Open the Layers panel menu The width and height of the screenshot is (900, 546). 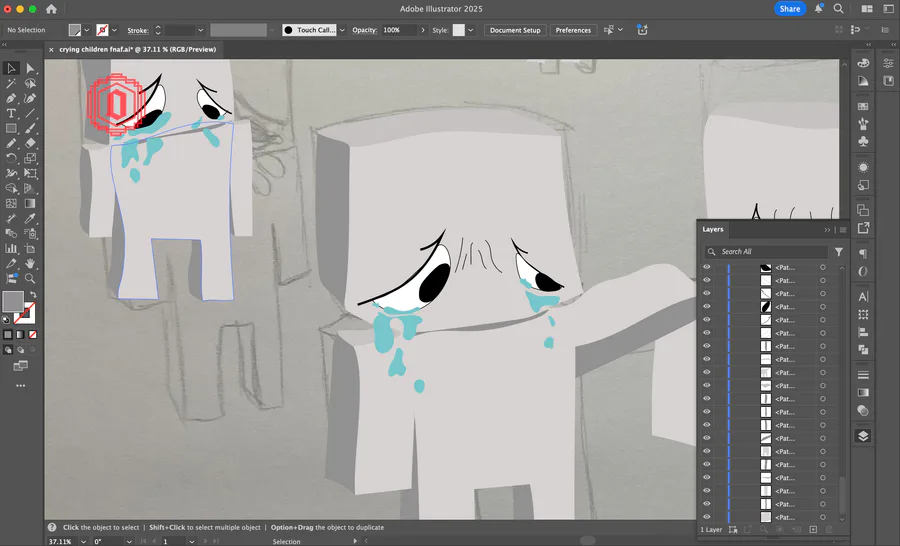[843, 230]
